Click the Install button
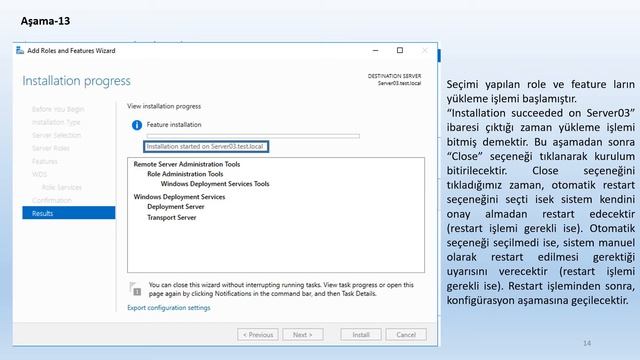The image size is (640, 360). click(x=361, y=335)
